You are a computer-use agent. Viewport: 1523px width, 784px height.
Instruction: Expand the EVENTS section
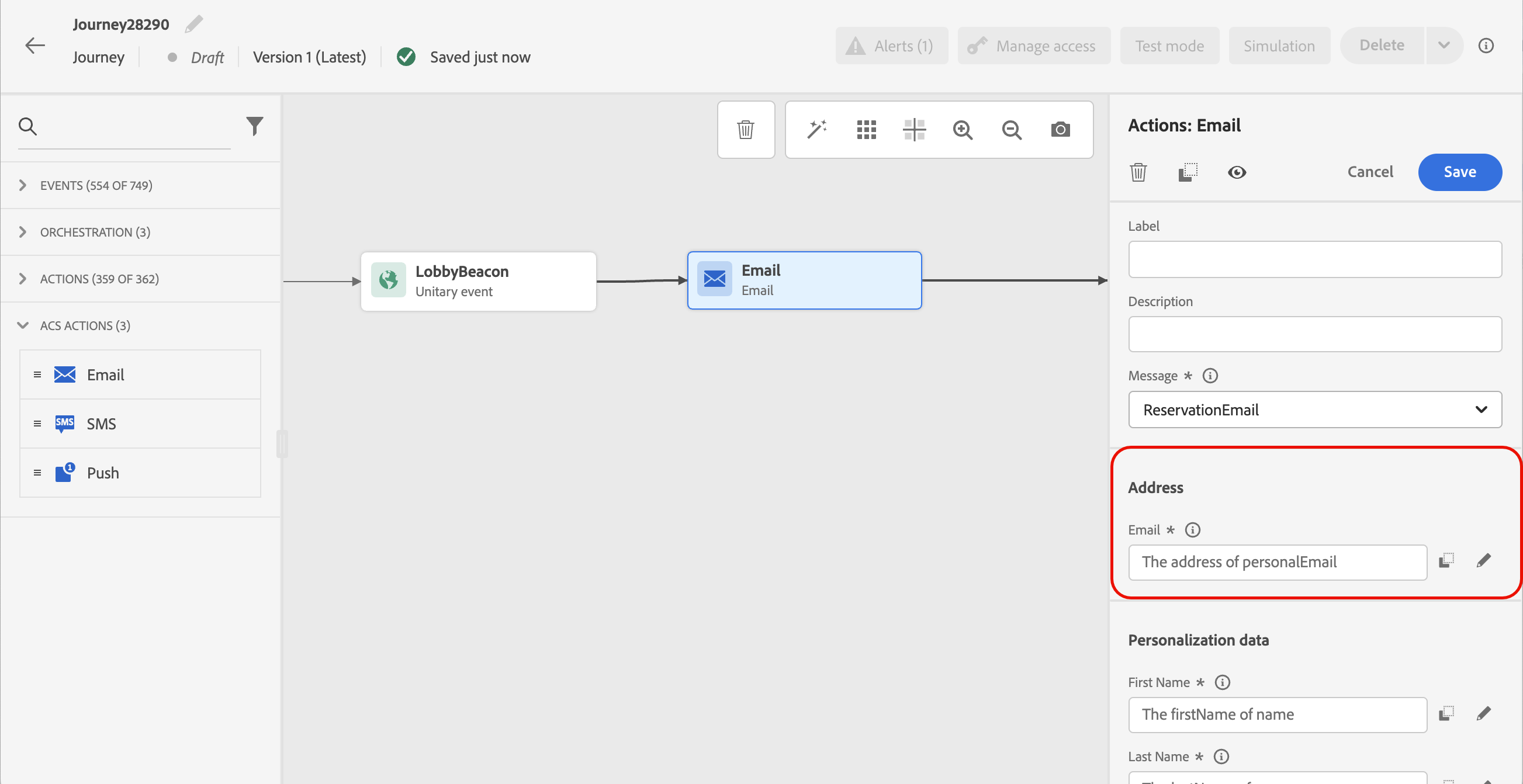[x=96, y=186]
